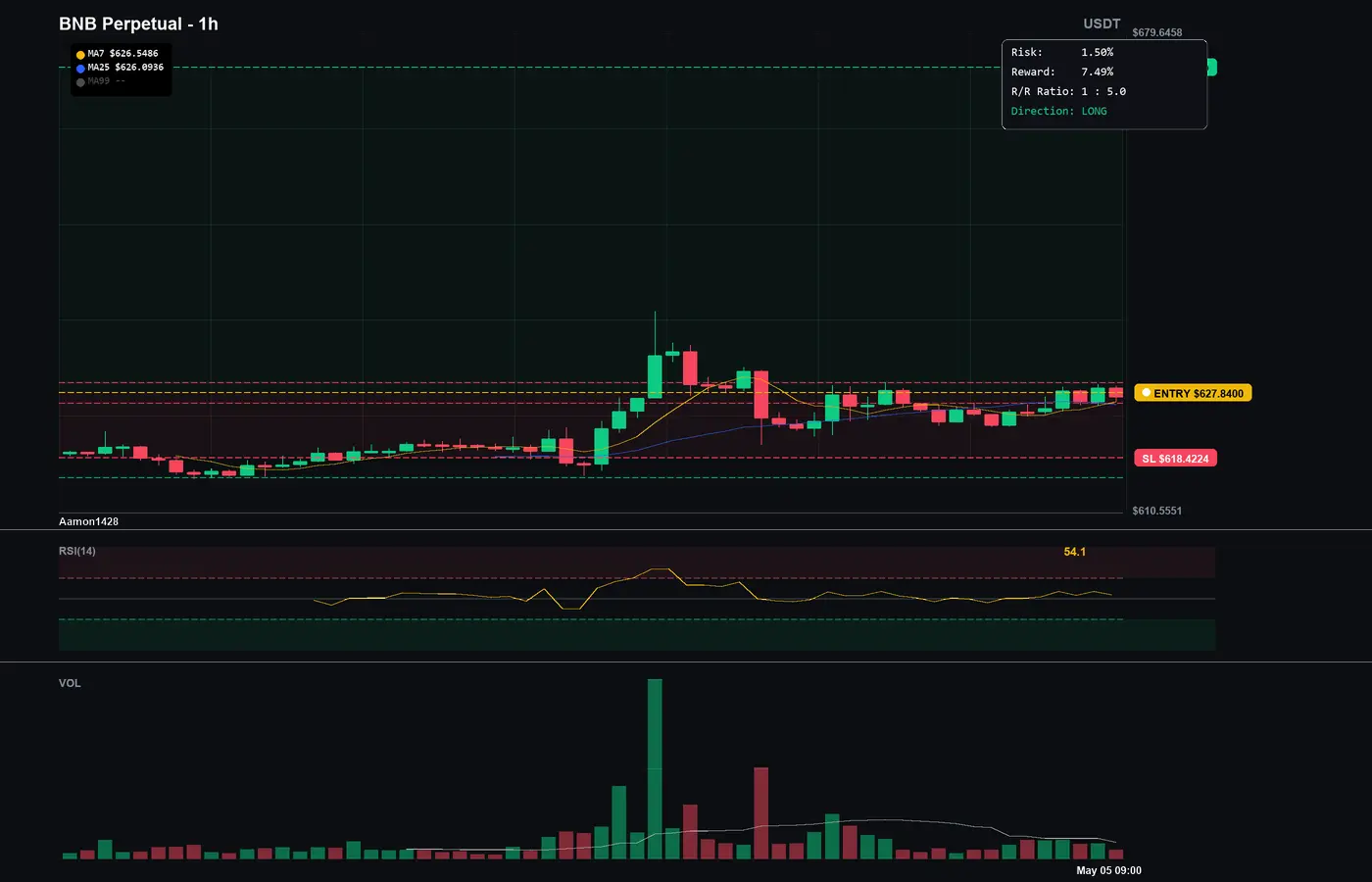Select the $610.5551 bottom price label

tap(1156, 511)
